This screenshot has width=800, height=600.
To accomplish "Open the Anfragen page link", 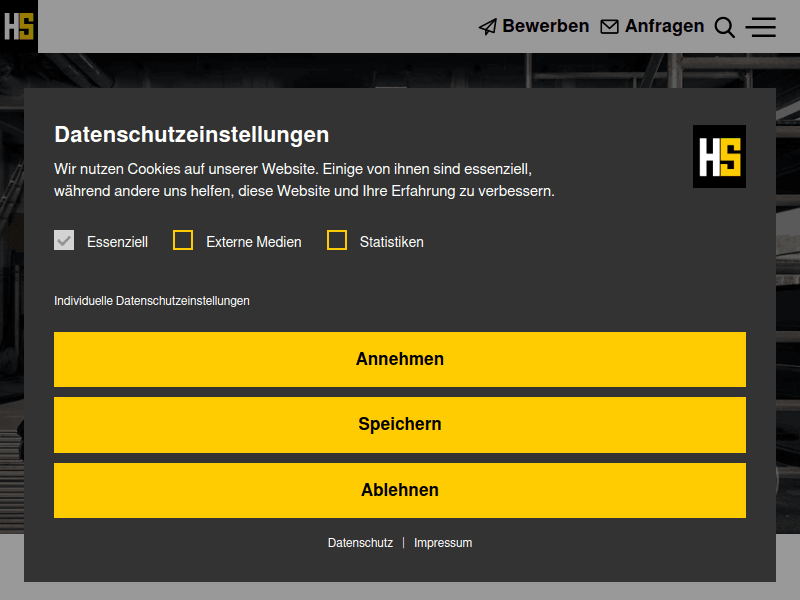I will point(664,27).
